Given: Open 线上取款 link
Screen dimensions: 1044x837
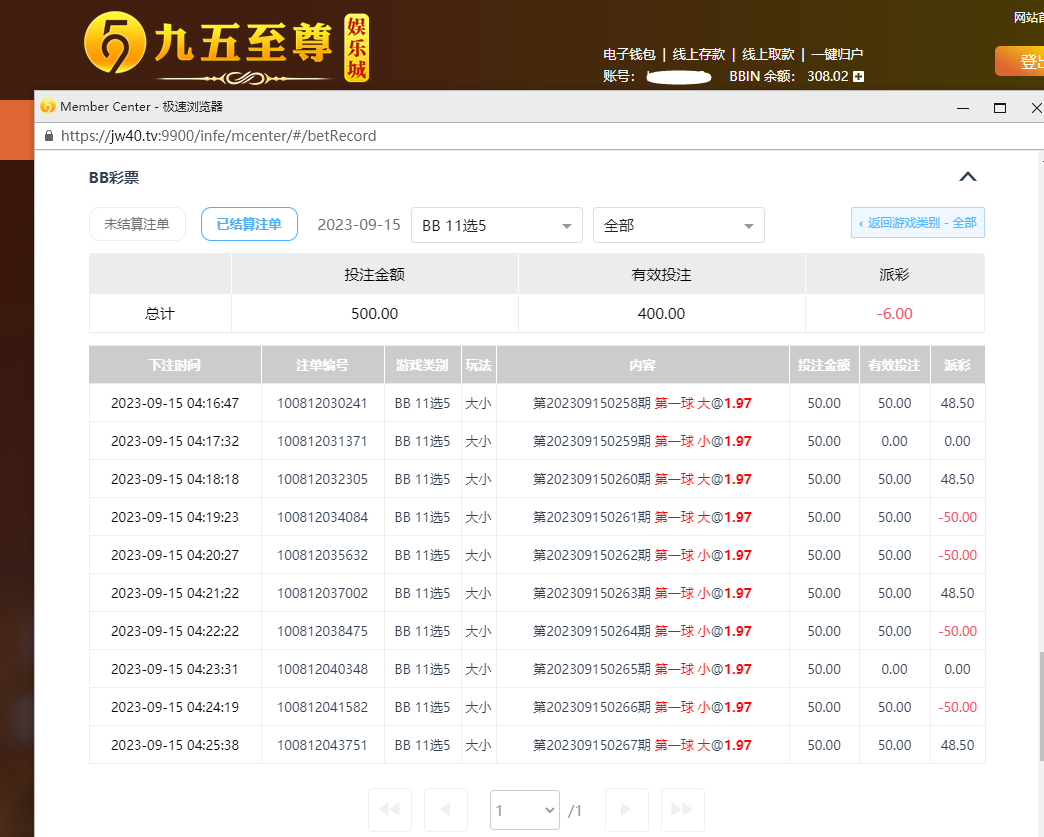Looking at the screenshot, I should [768, 54].
